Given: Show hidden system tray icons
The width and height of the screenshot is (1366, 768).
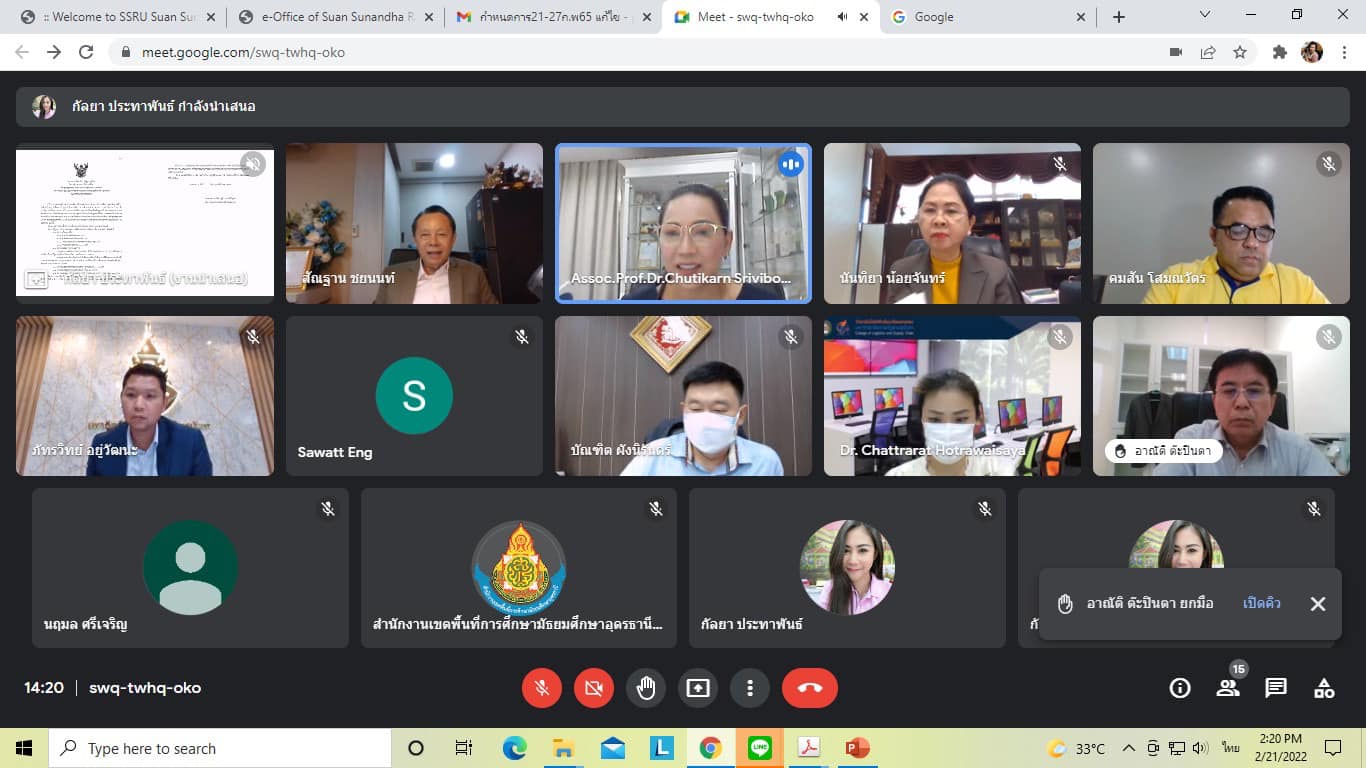Looking at the screenshot, I should click(1129, 748).
